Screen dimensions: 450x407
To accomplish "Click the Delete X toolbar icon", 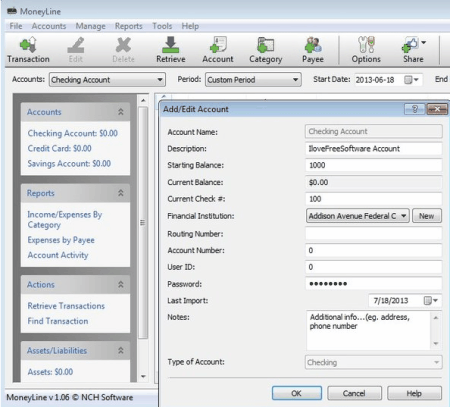I will tap(123, 45).
